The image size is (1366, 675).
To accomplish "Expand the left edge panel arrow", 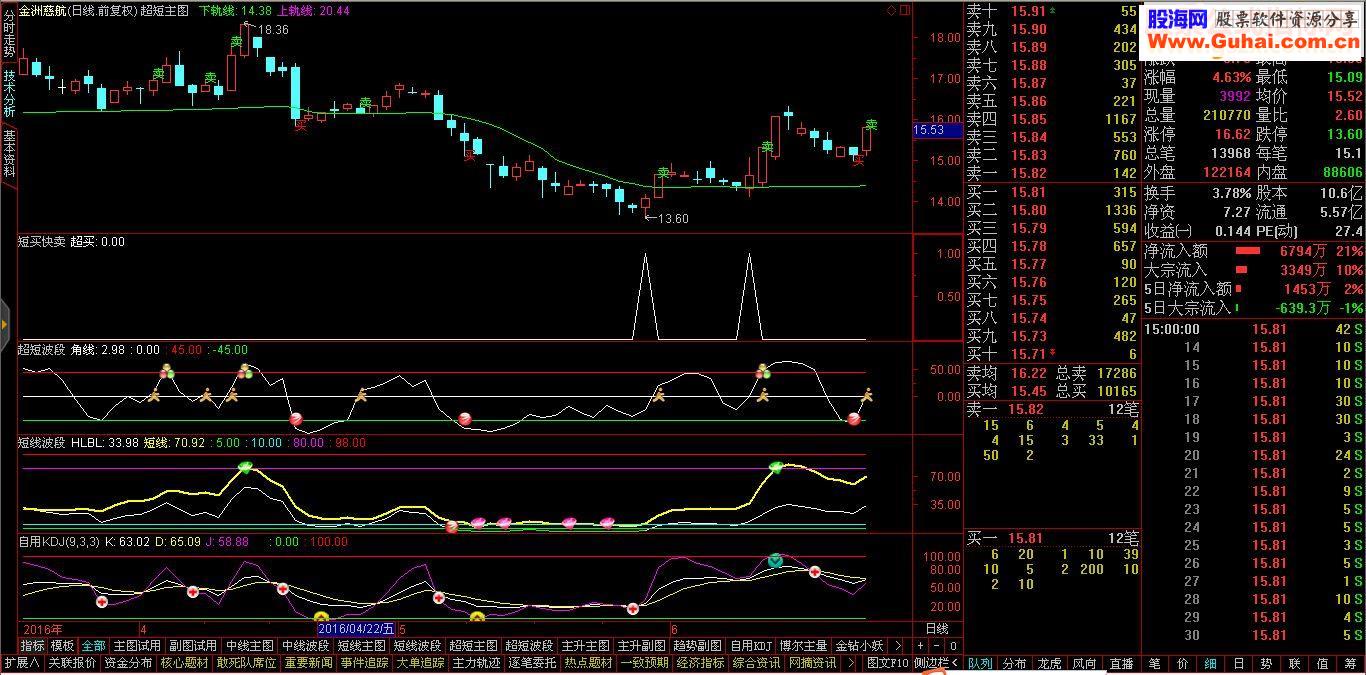I will pos(4,325).
